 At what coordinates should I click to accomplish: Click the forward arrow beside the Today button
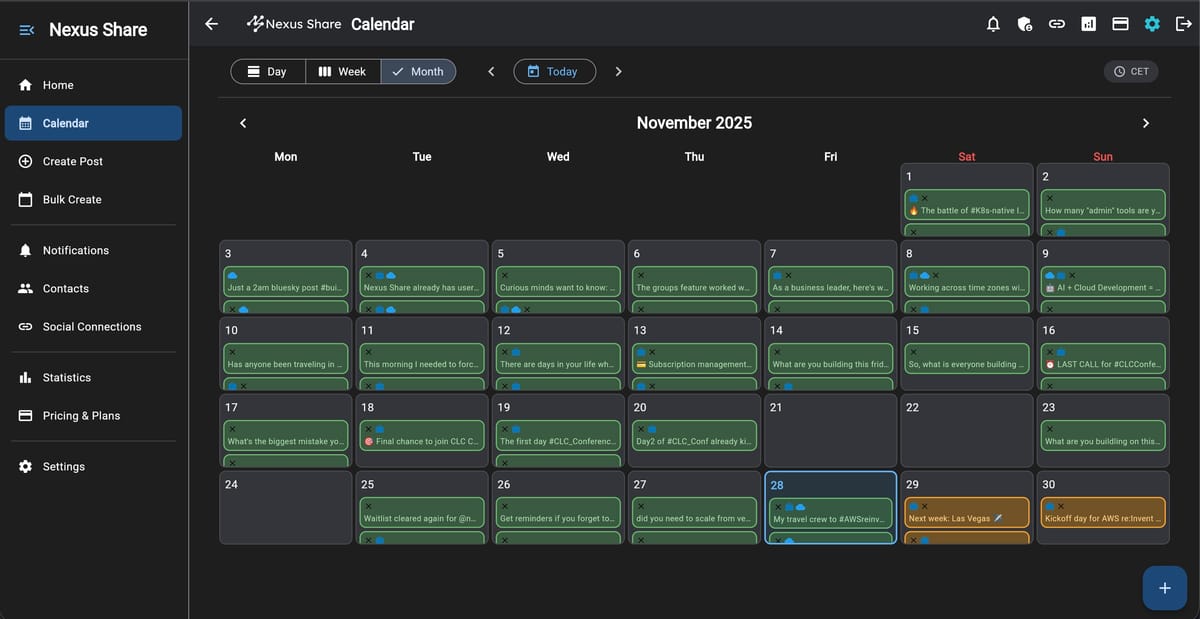618,71
